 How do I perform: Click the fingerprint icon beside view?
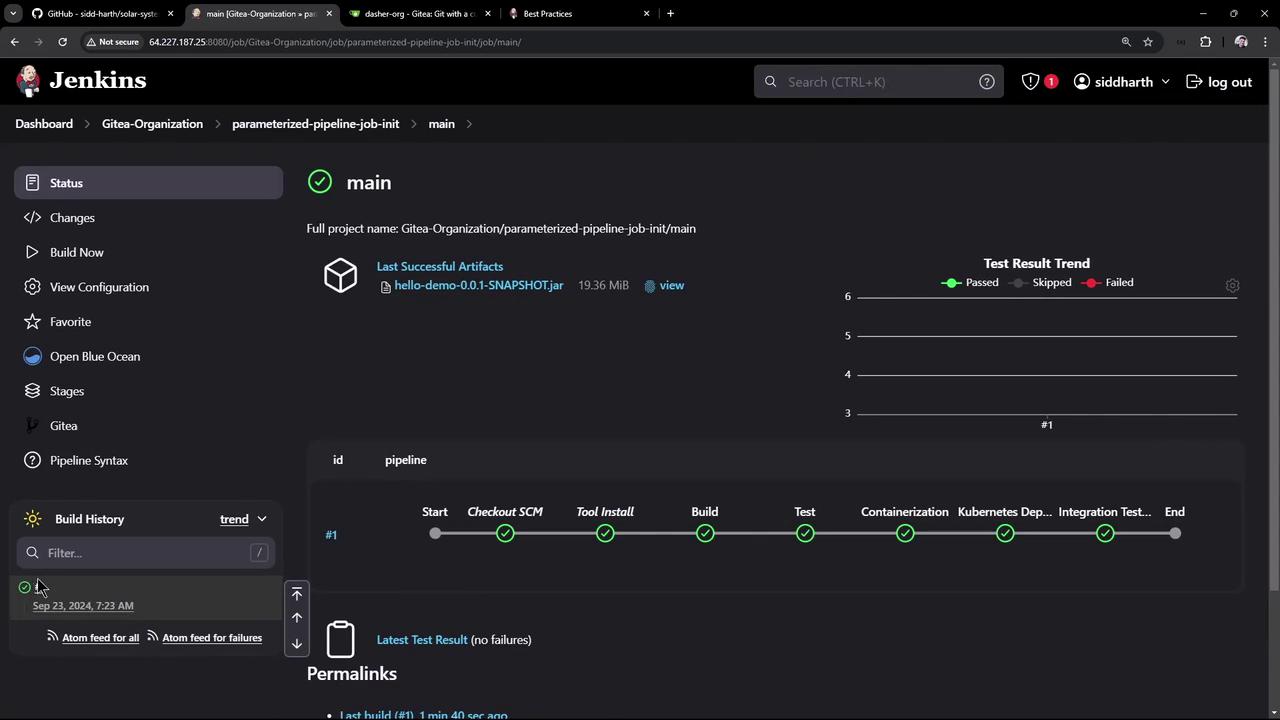point(650,286)
